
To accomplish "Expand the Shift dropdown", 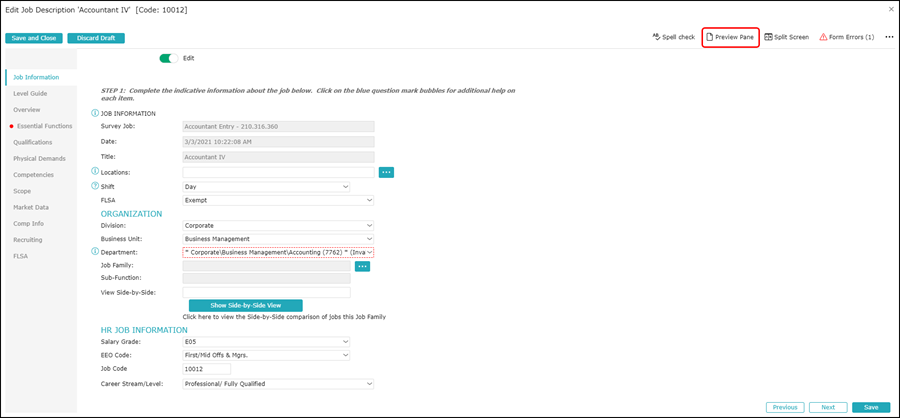I will coord(266,186).
